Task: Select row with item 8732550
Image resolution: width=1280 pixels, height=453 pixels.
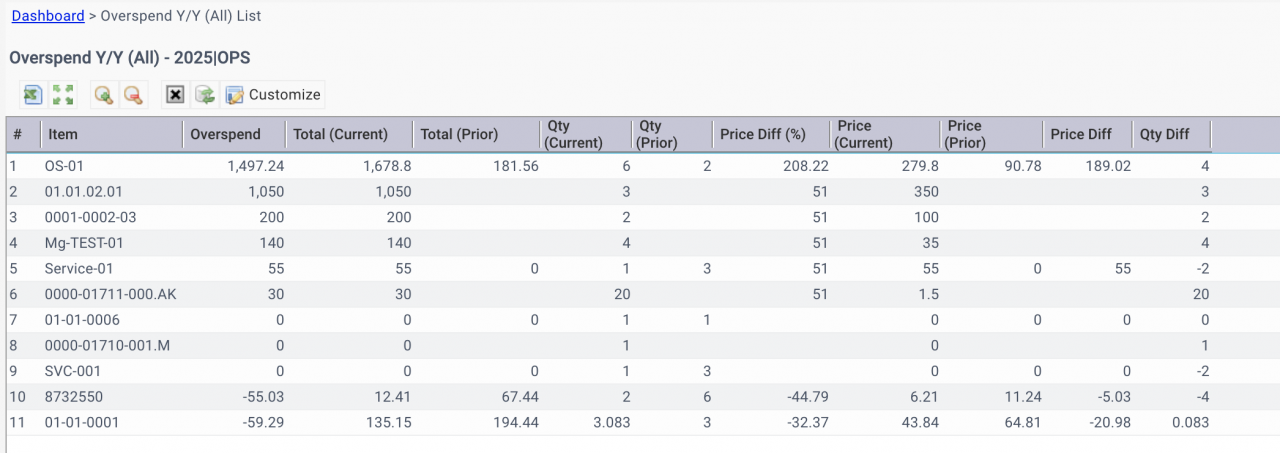Action: click(x=640, y=397)
